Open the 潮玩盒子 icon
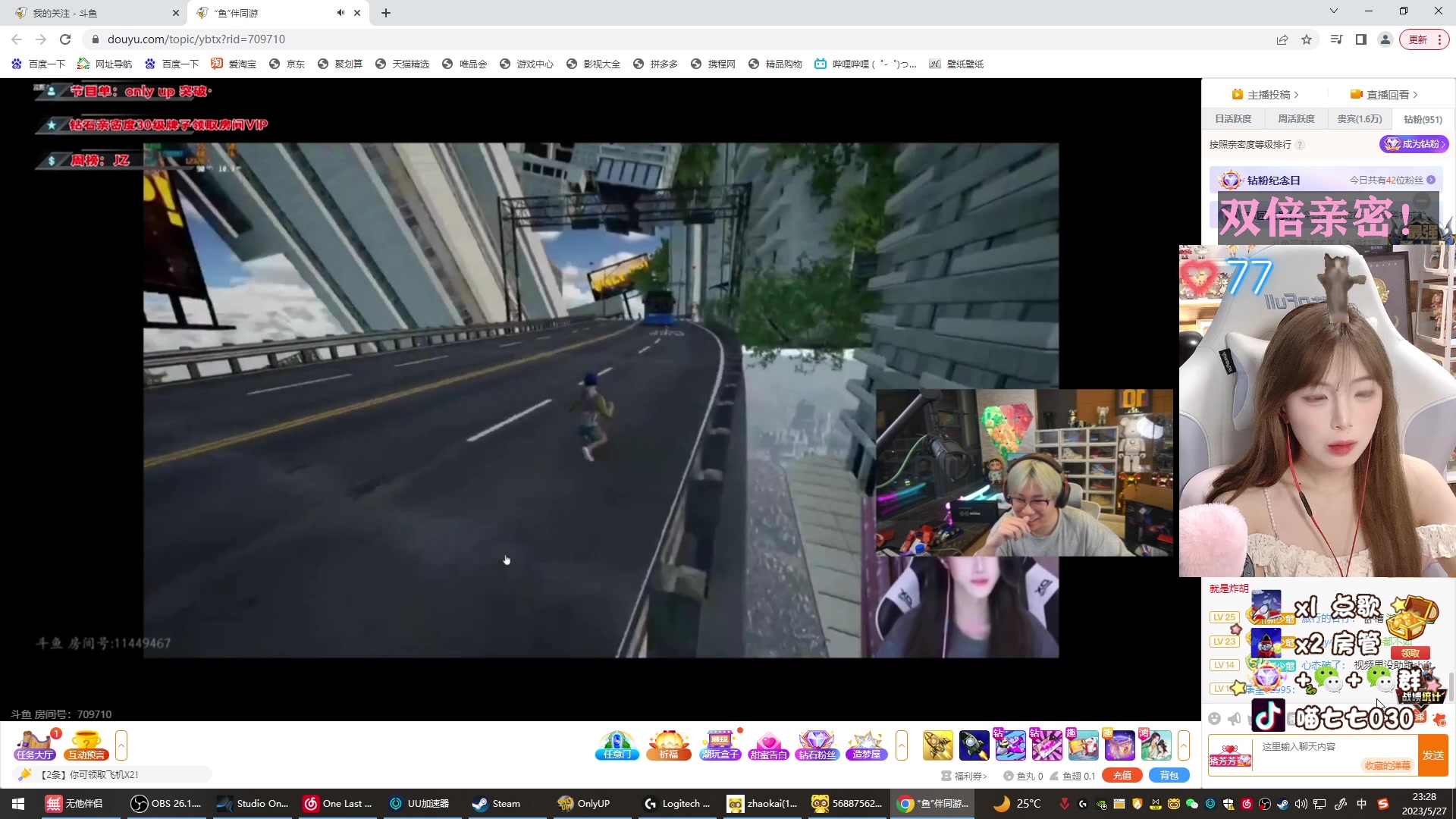The height and width of the screenshot is (819, 1456). pos(720,745)
